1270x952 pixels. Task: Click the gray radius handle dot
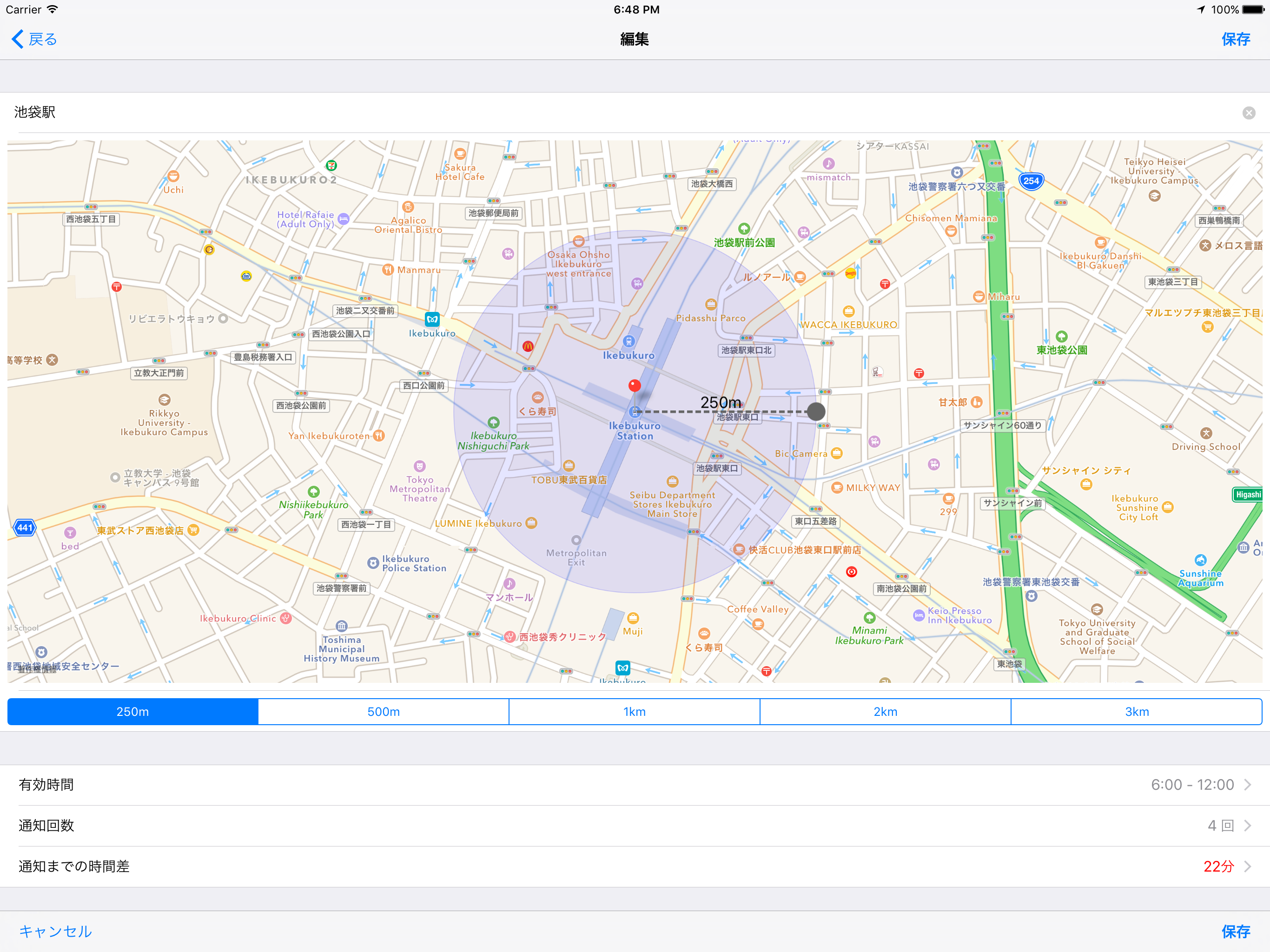point(816,411)
